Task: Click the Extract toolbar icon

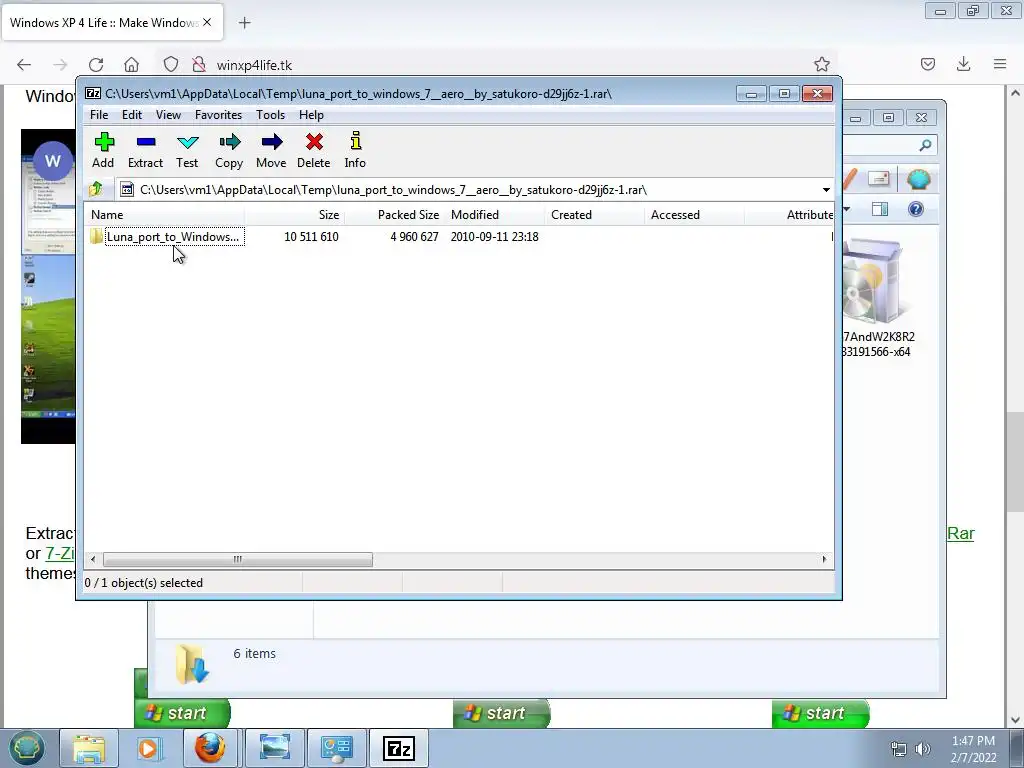Action: click(145, 150)
